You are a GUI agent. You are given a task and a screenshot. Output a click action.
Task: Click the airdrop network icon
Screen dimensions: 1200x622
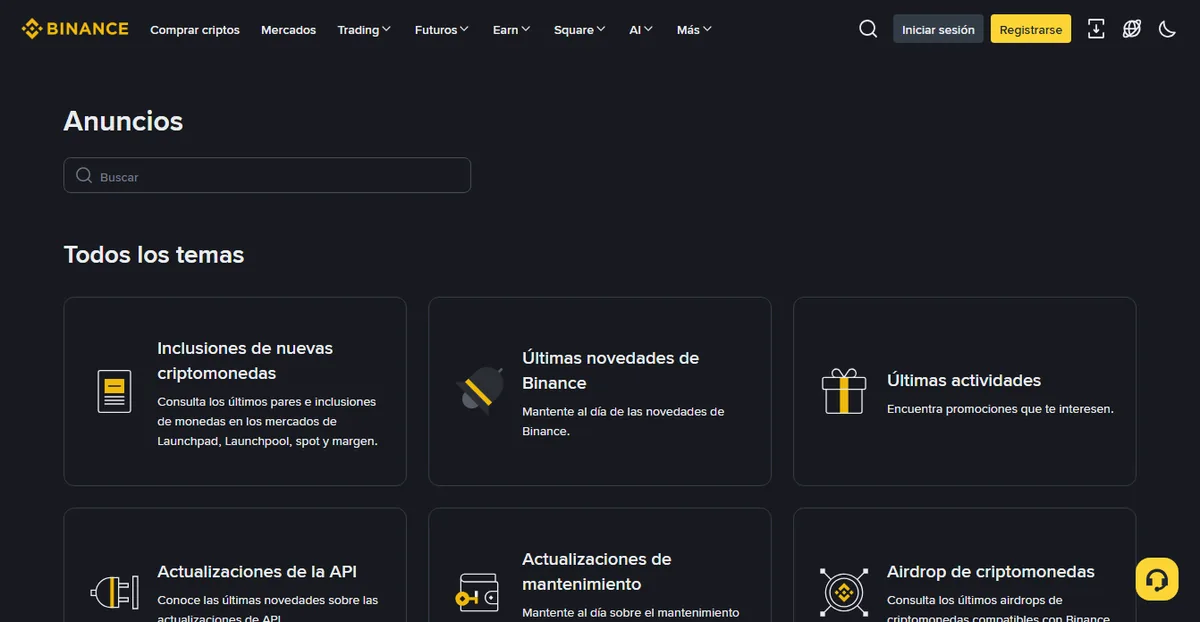point(843,592)
